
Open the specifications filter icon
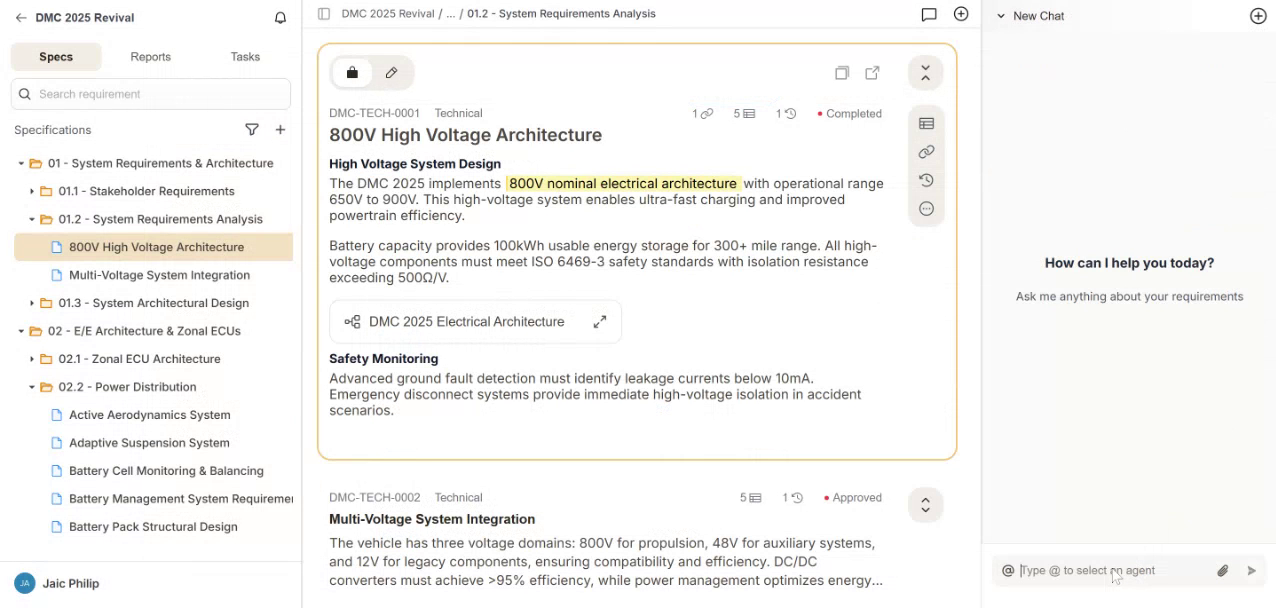(x=252, y=130)
